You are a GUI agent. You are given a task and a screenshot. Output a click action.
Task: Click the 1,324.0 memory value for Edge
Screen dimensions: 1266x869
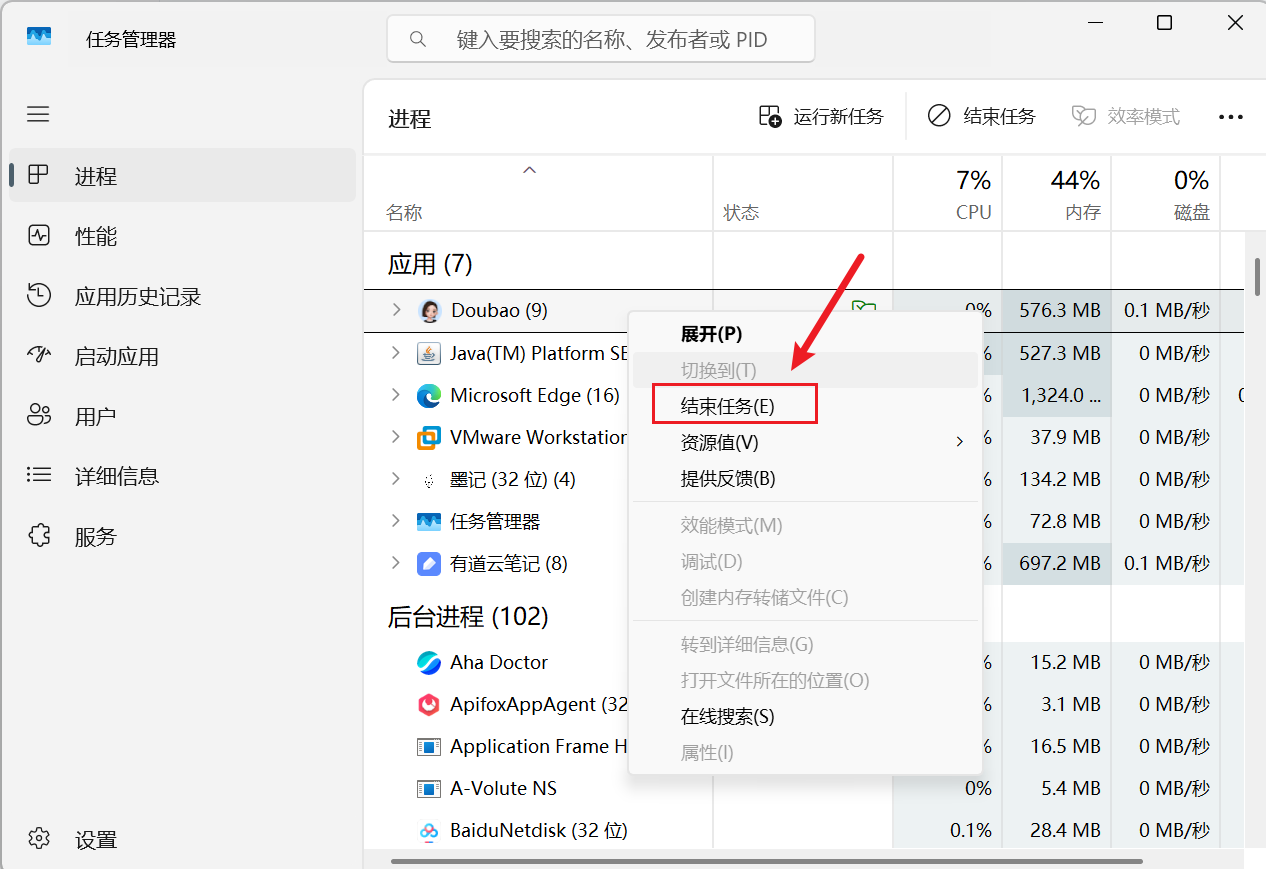1057,395
